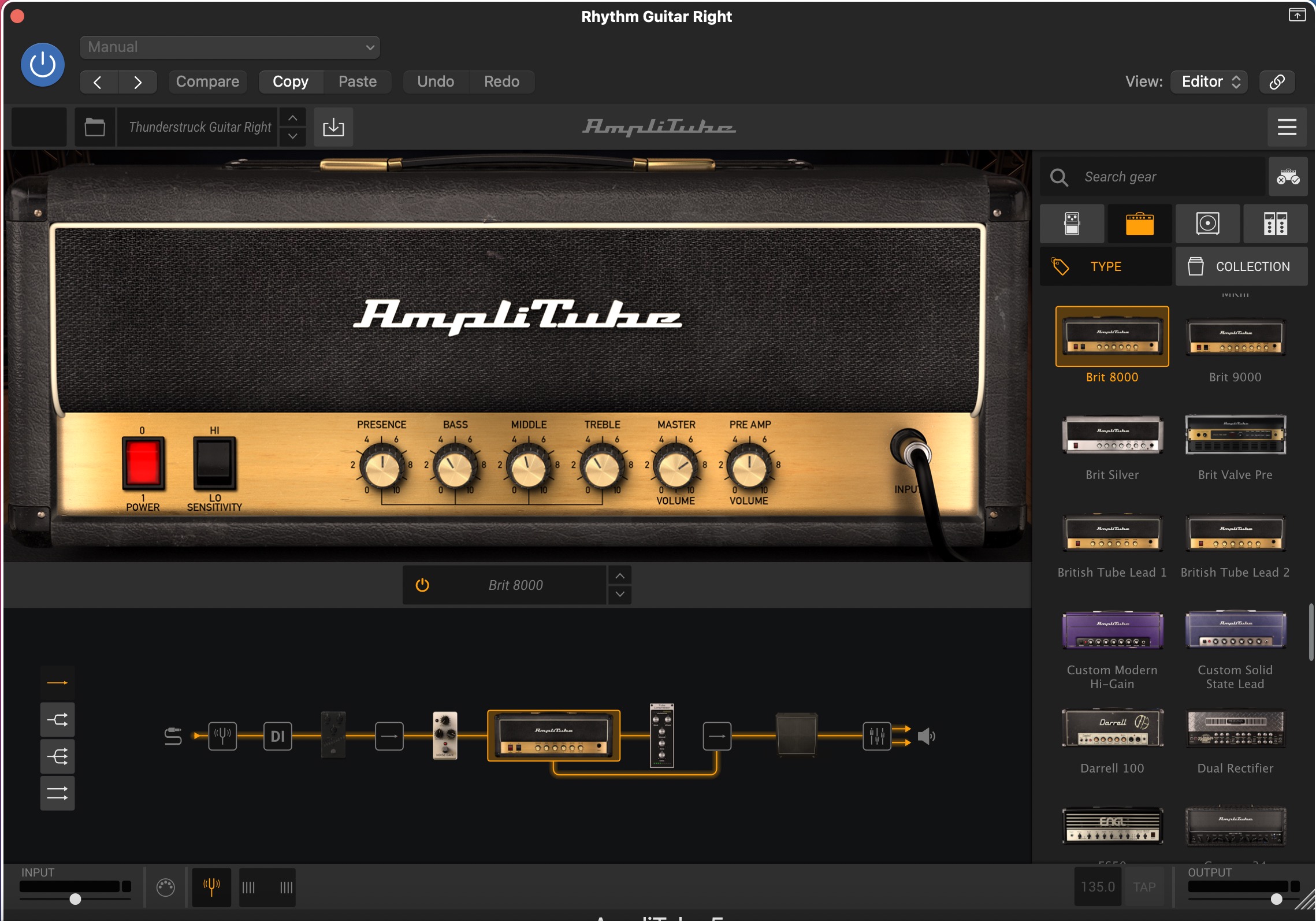Step to previous preset with up chevron
Image resolution: width=1316 pixels, height=921 pixels.
click(x=293, y=117)
